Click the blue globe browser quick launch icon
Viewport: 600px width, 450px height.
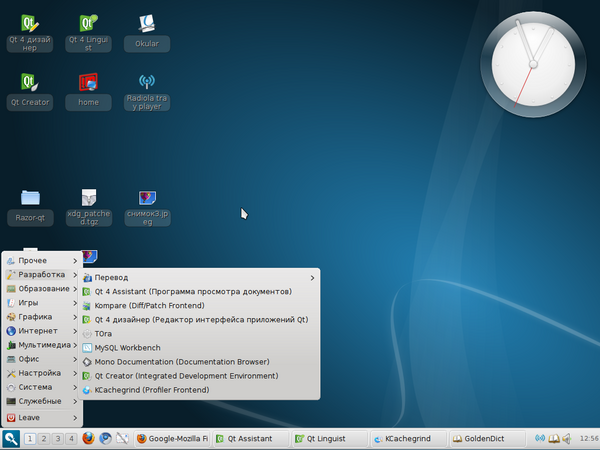[x=105, y=439]
